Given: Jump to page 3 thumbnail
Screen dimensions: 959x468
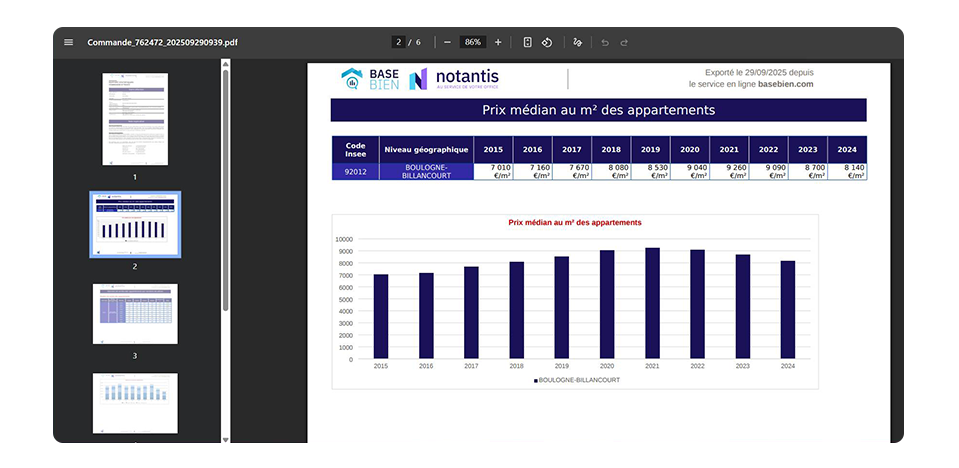Looking at the screenshot, I should (135, 314).
